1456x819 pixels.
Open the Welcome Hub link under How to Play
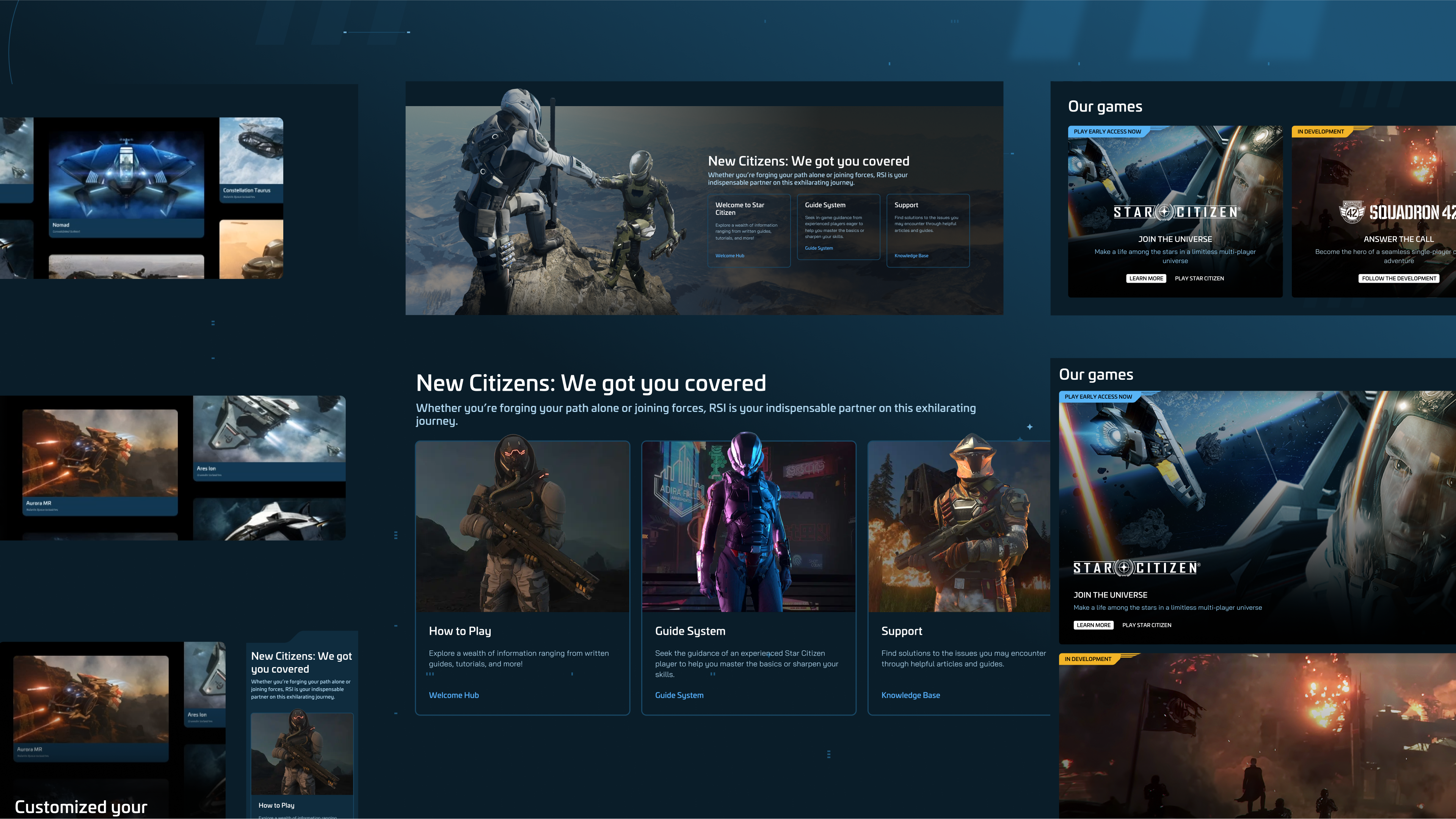point(453,695)
